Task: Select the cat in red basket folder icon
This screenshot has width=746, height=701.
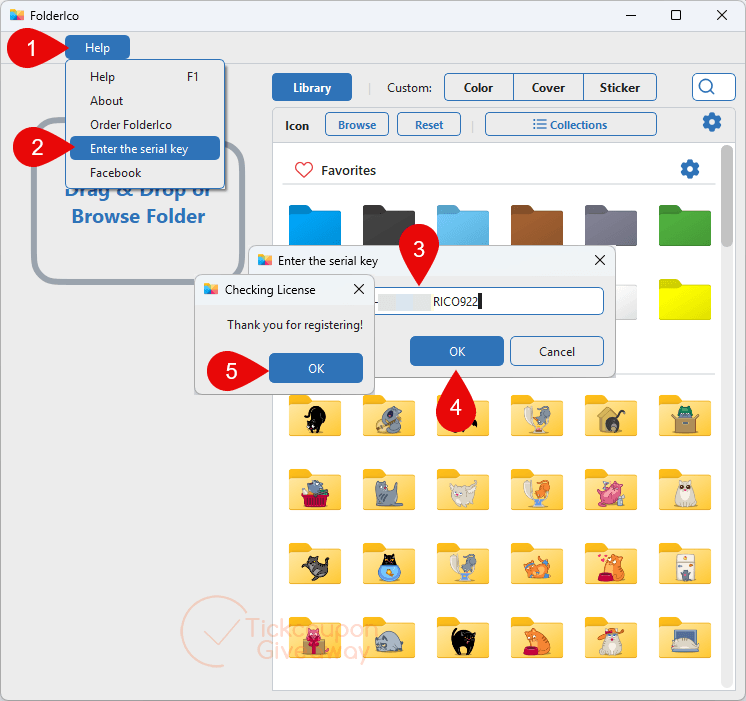Action: point(315,490)
